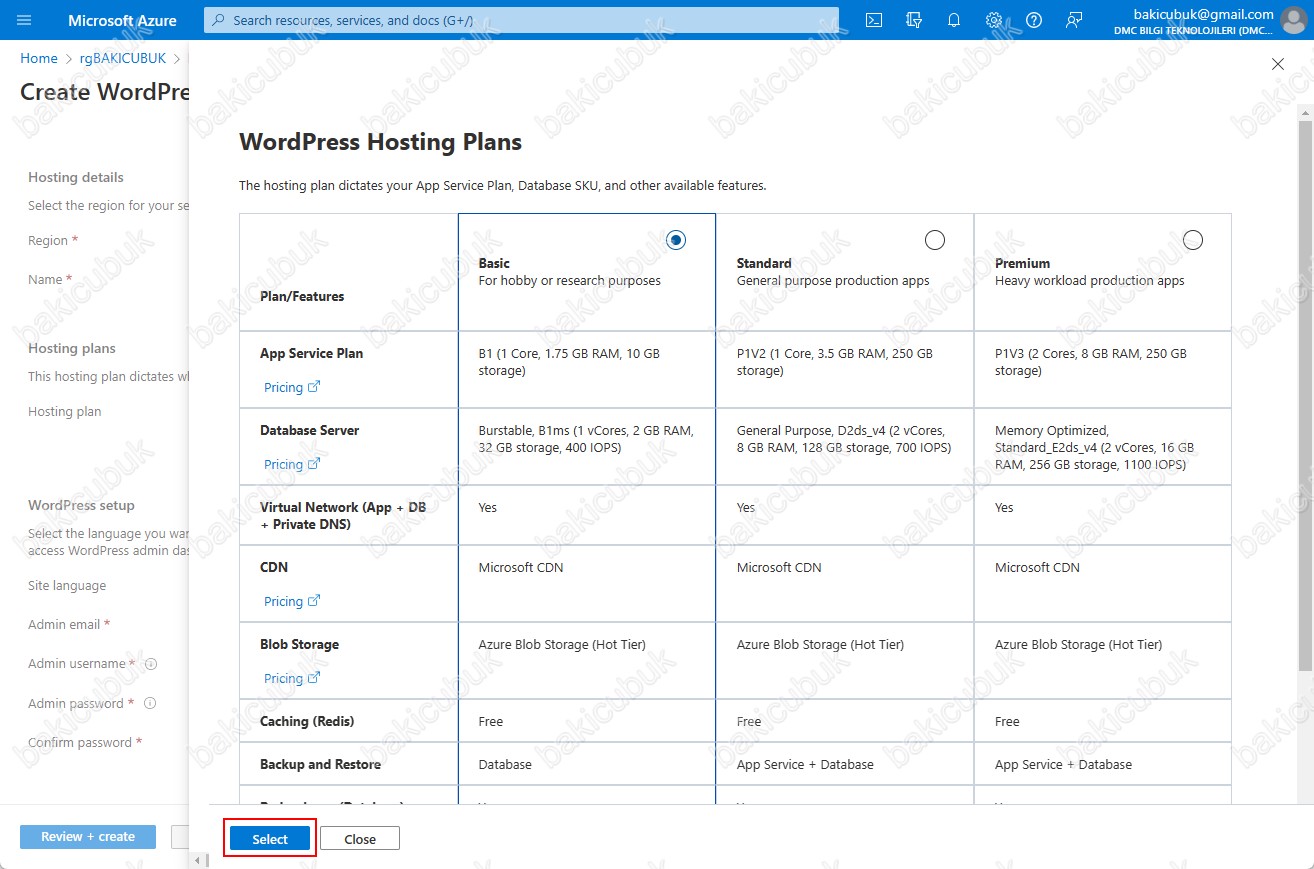1314x869 pixels.
Task: Click the 'P1V3 (2 Cores, 8 GB RAM' cell
Action: (1103, 369)
